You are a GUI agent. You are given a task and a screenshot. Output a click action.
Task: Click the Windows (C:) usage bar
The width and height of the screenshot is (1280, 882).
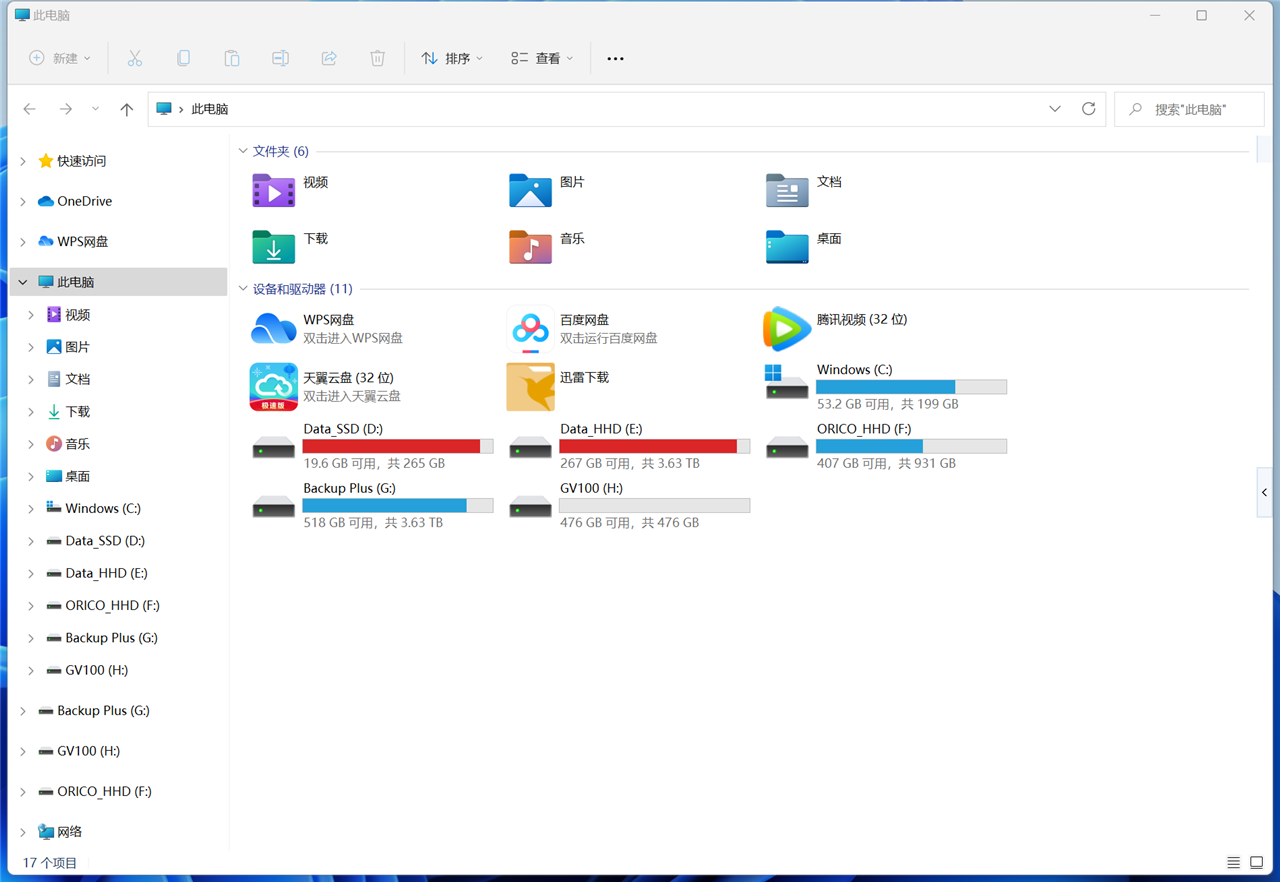[x=911, y=387]
